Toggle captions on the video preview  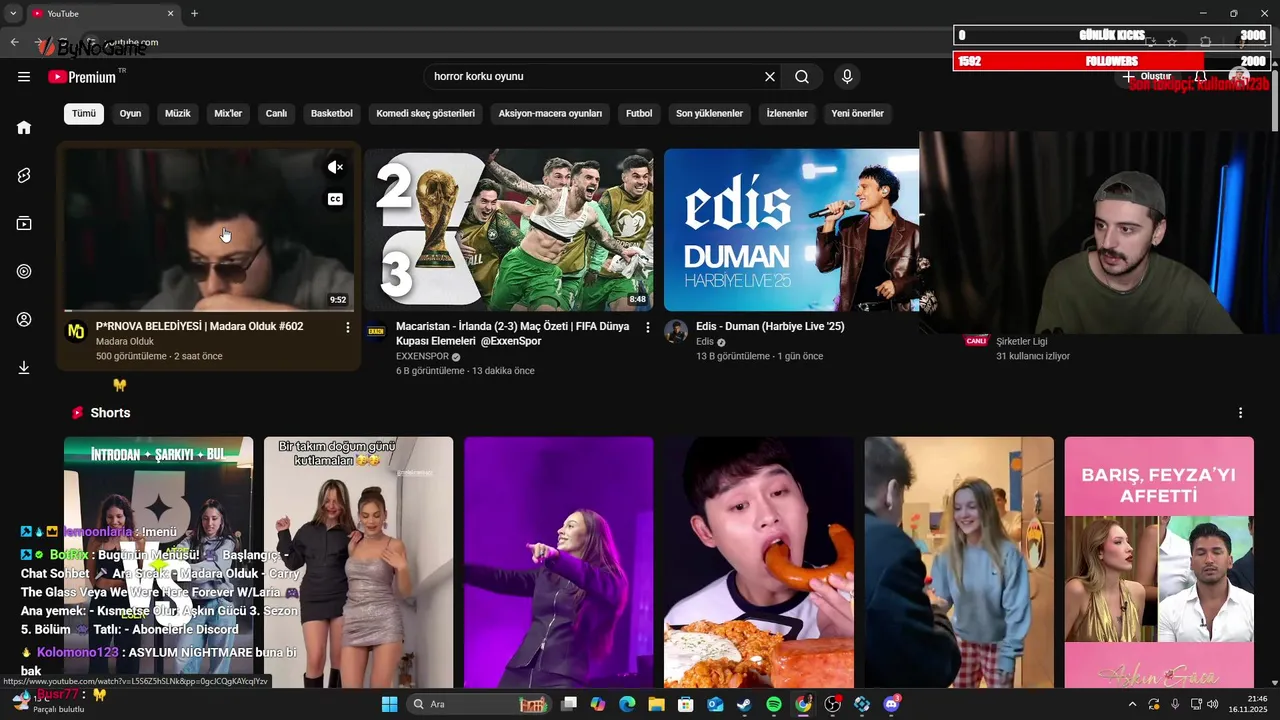coord(335,199)
